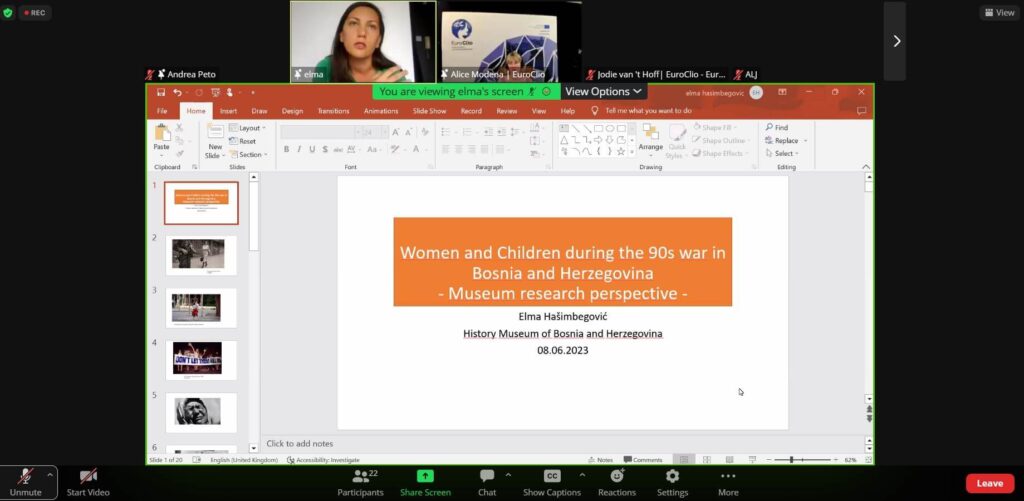The image size is (1024, 501).
Task: Unmute the microphone
Action: [26, 477]
